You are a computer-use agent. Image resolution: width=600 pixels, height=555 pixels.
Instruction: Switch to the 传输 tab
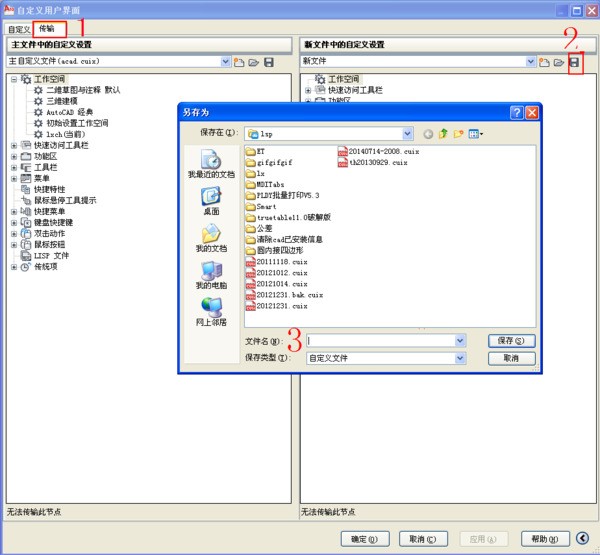[49, 29]
